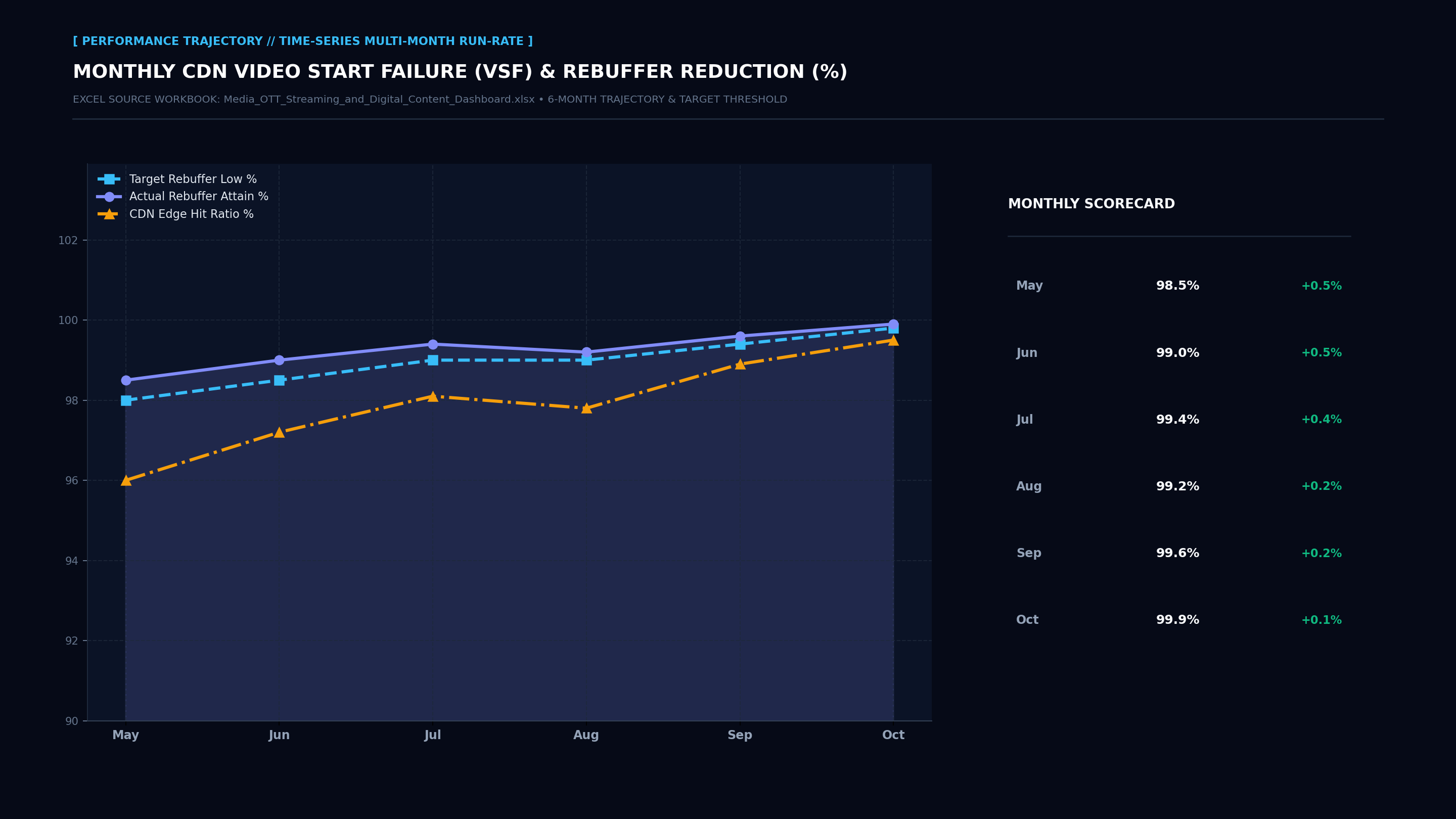Viewport: 1456px width, 819px height.
Task: Click the Aug month label in the scorecard
Action: tap(1029, 487)
